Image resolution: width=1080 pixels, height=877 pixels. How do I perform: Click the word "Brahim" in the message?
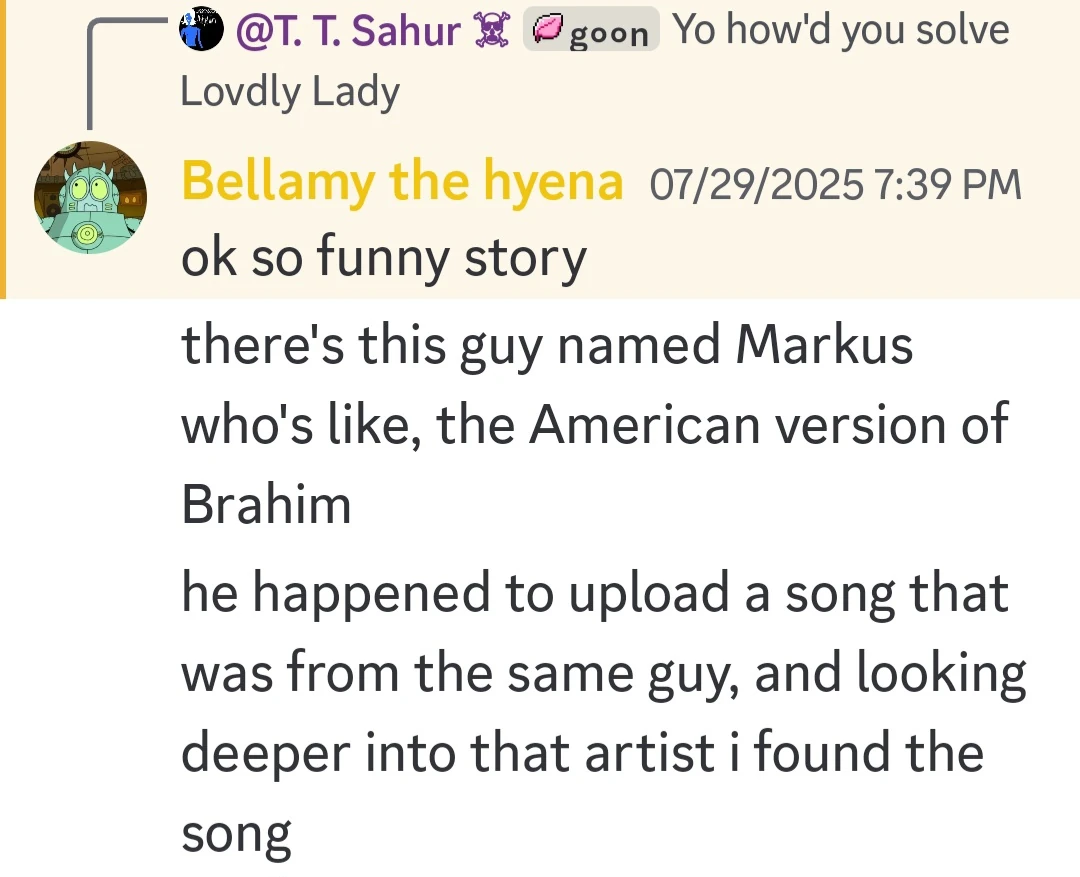tap(266, 504)
